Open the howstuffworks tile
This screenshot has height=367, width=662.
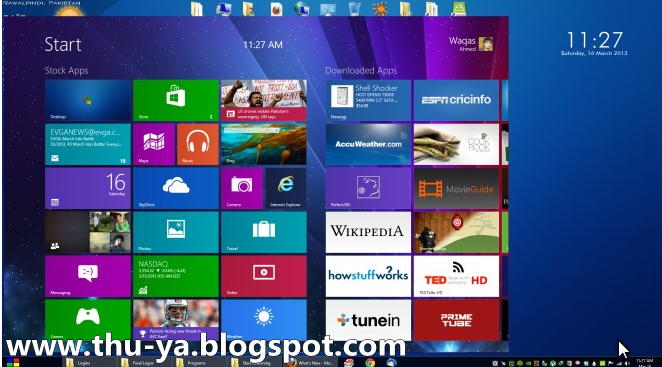pyautogui.click(x=368, y=276)
